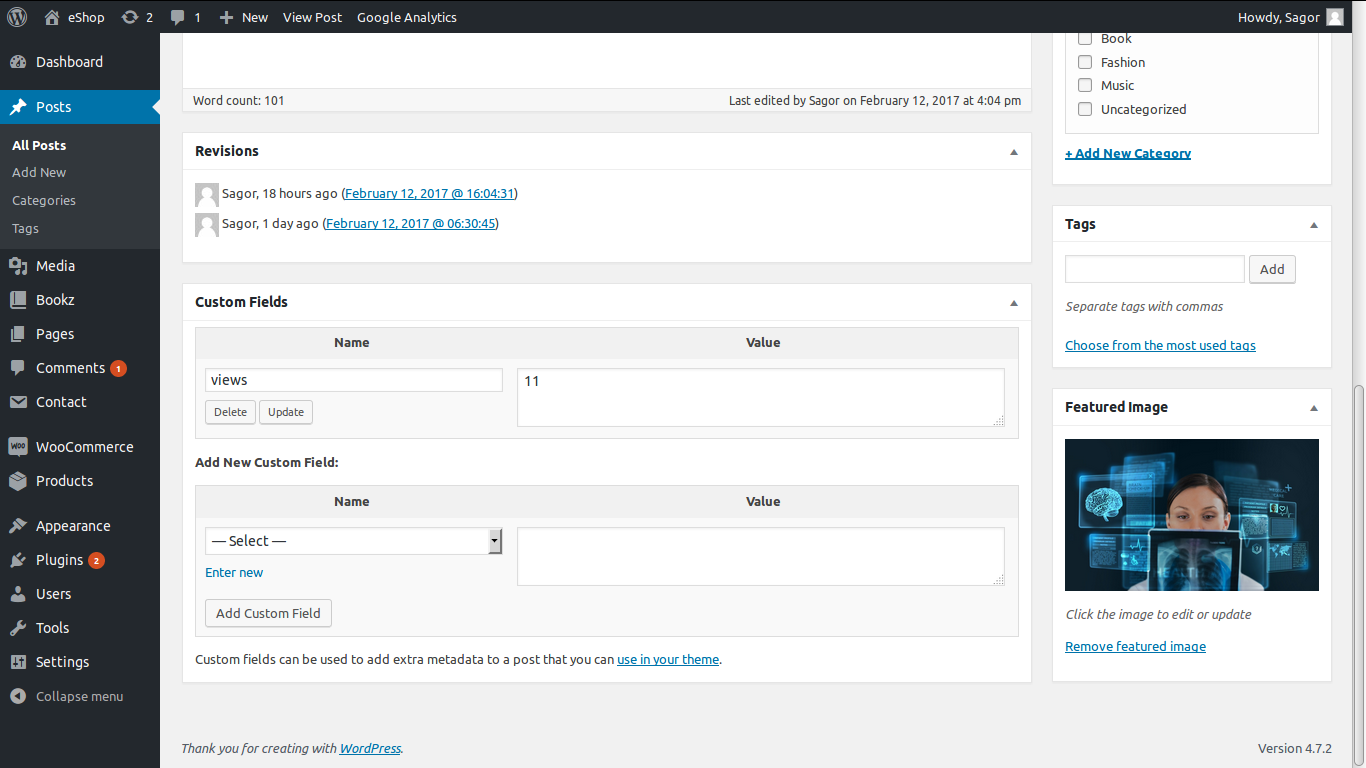Click the Add Custom Field button

[268, 613]
